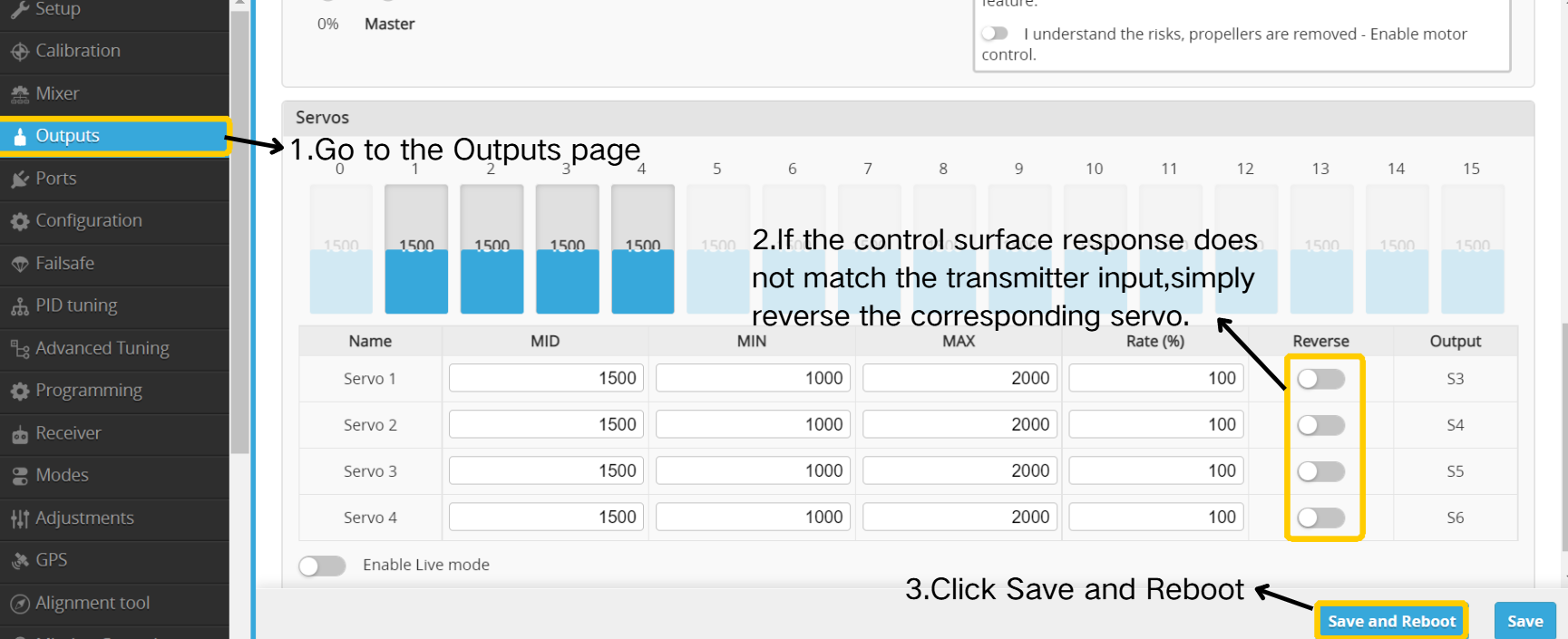Toggle Reverse switch for Servo 3
The height and width of the screenshot is (639, 1568).
(x=1320, y=471)
